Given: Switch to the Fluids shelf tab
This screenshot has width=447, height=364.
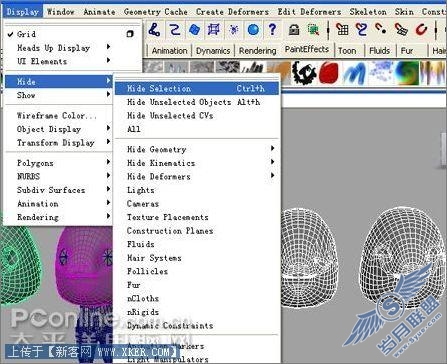Looking at the screenshot, I should [379, 51].
